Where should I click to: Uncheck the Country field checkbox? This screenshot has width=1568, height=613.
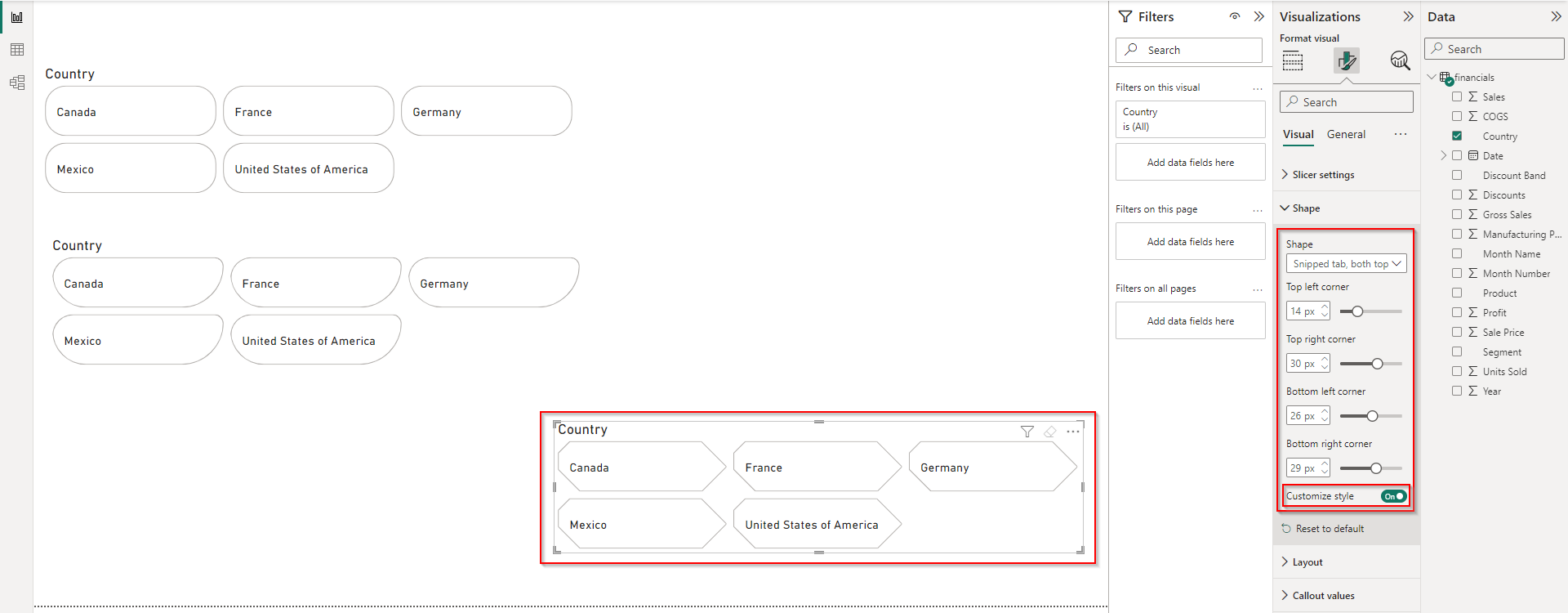click(1457, 136)
